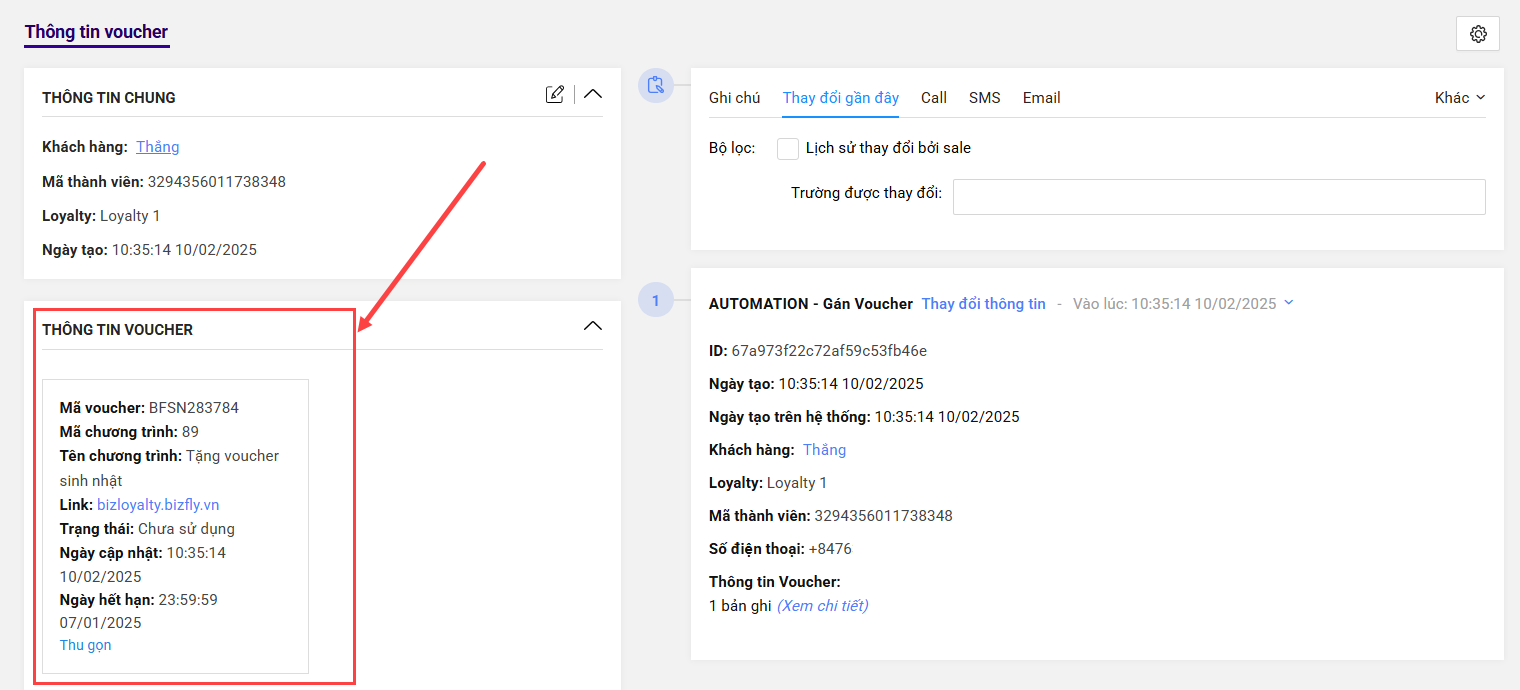Open the Call tab

pos(934,98)
